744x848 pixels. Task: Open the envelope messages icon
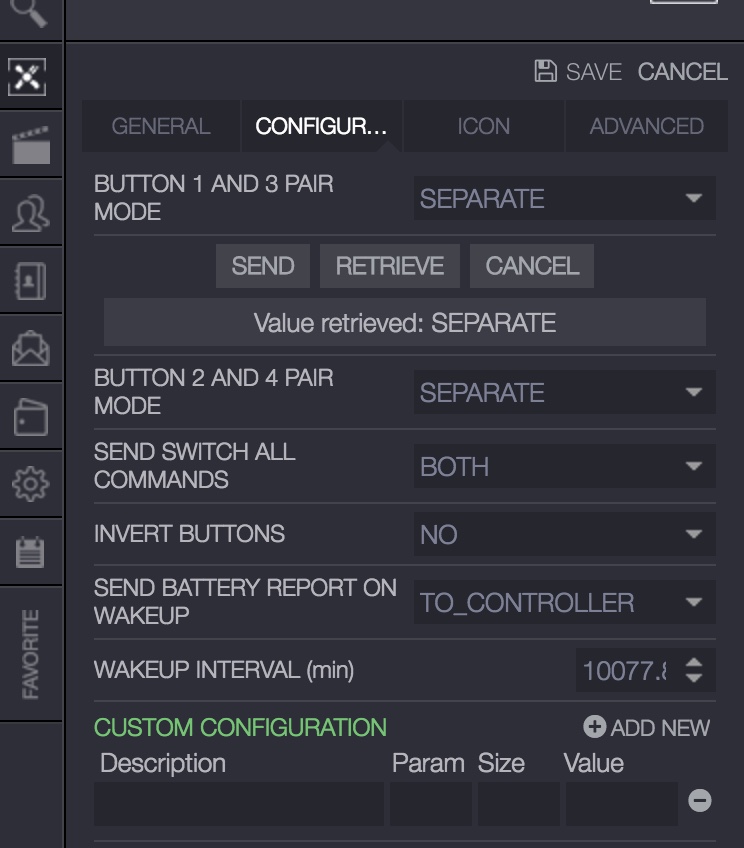(30, 348)
